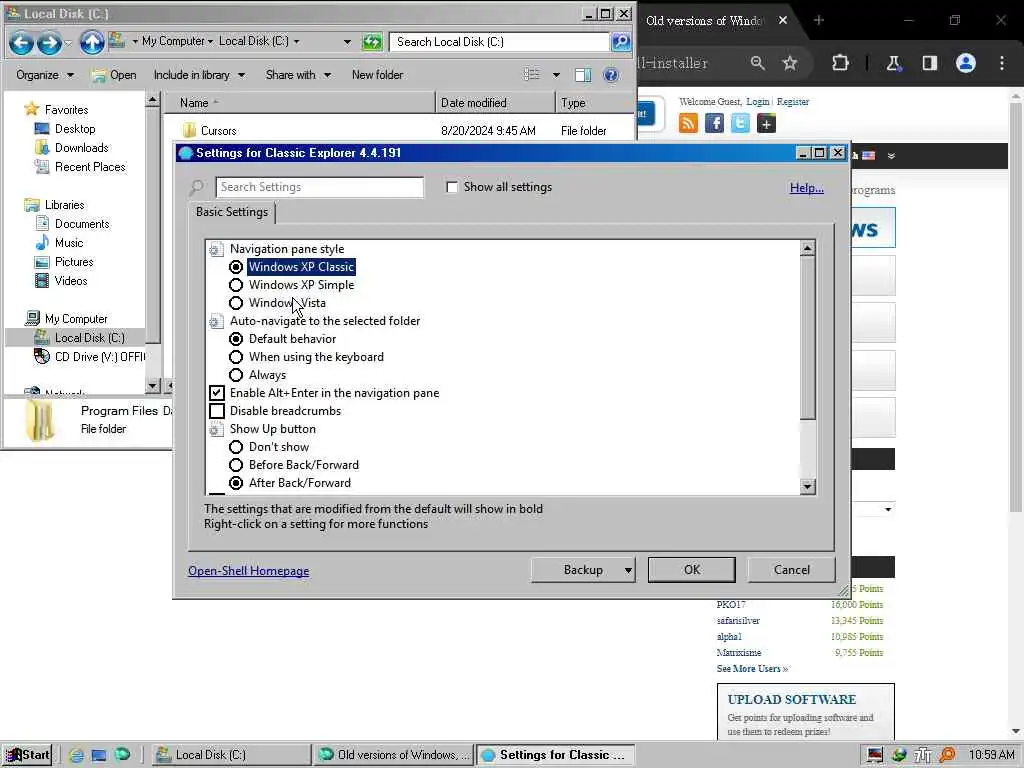Open Include in library dropdown

[x=199, y=75]
